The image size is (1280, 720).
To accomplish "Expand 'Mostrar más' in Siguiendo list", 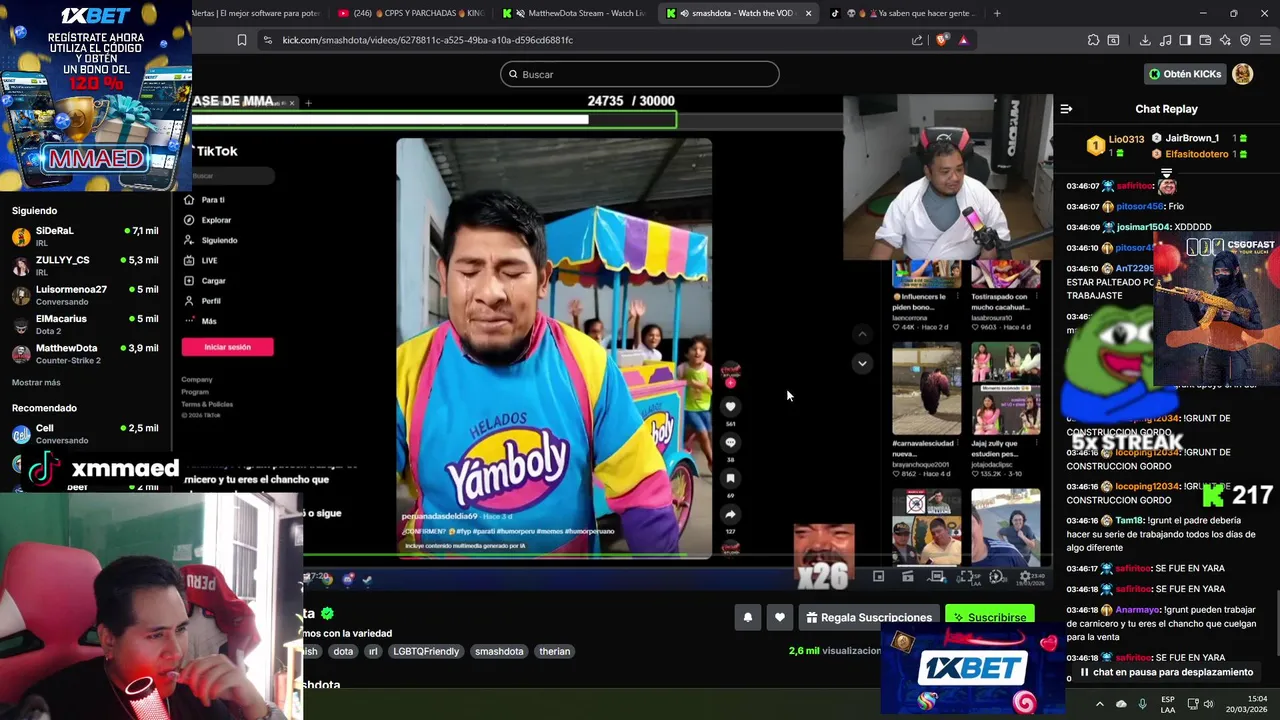I will pos(36,382).
